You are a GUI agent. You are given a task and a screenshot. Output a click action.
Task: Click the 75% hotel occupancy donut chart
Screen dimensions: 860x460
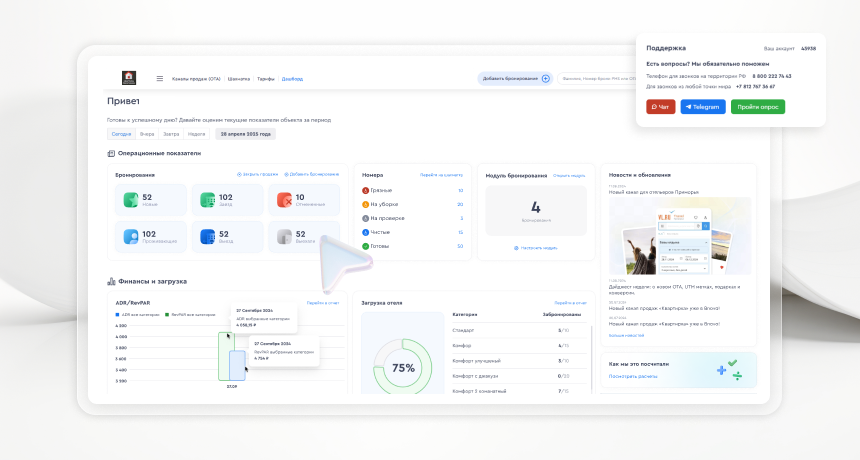403,367
